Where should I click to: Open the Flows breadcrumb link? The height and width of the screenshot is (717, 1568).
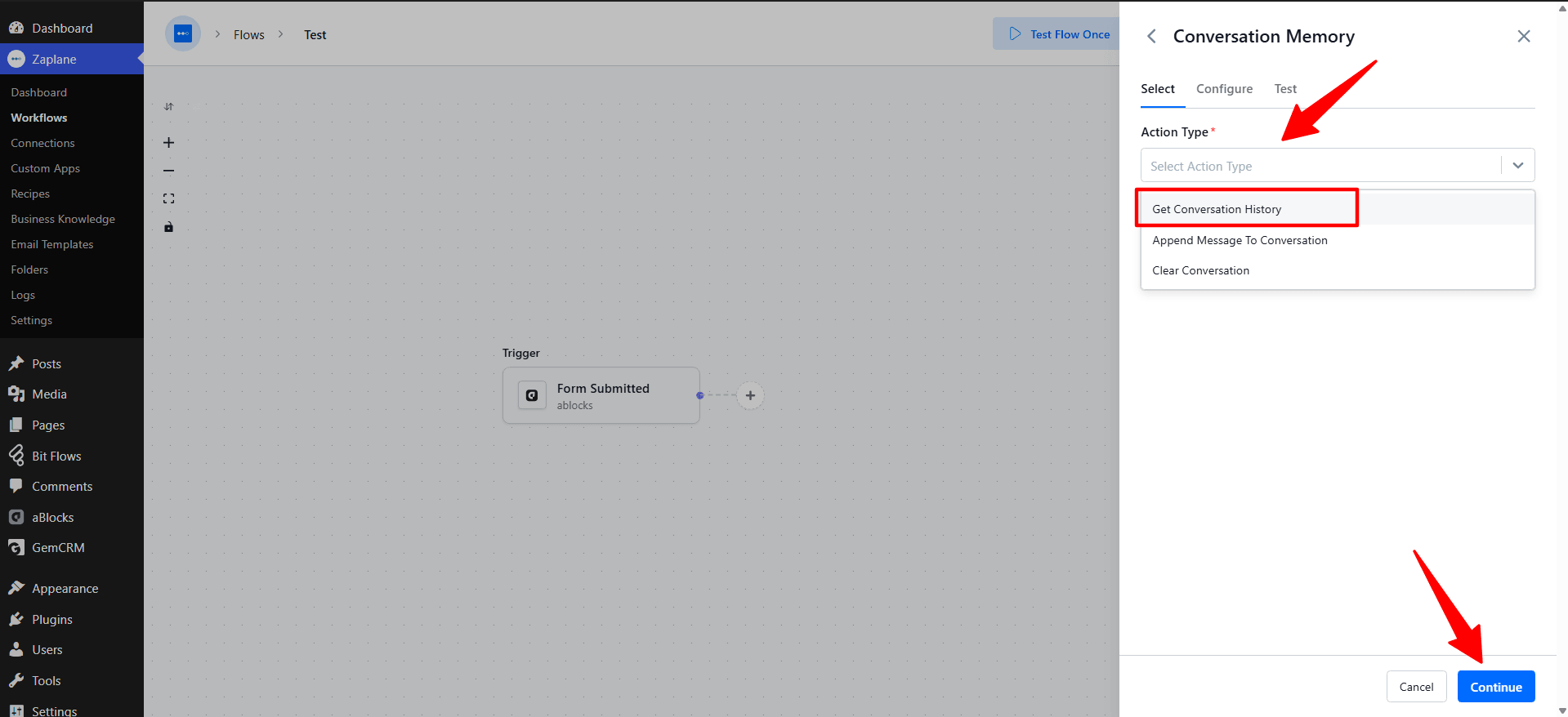(x=249, y=34)
